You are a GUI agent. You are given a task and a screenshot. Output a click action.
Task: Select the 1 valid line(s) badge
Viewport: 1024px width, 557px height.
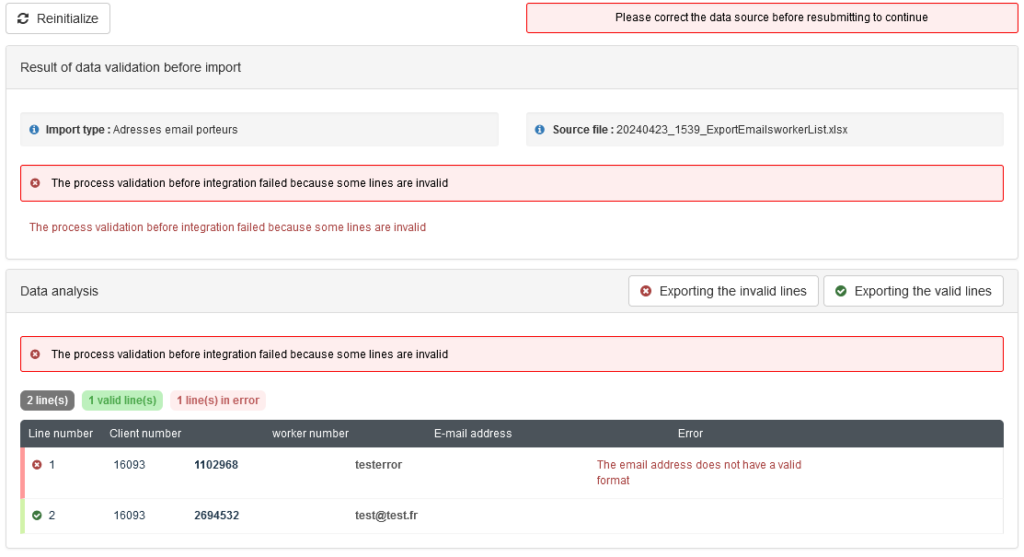click(122, 400)
